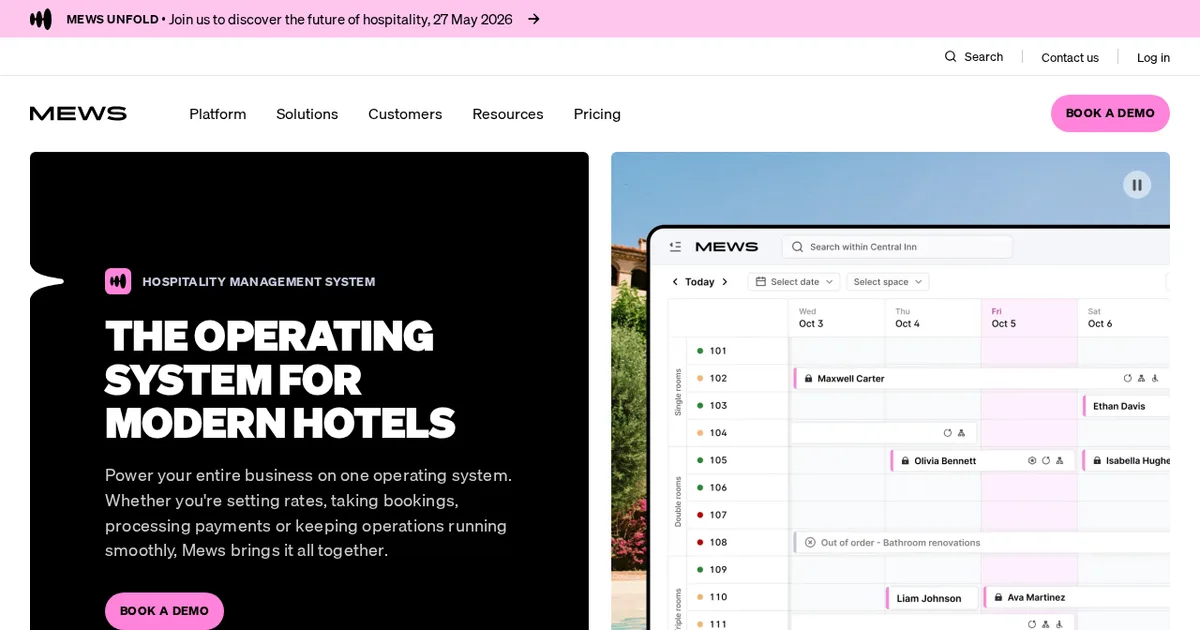This screenshot has width=1200, height=630.
Task: Go to previous day with the left chevron by Today
Action: [675, 282]
